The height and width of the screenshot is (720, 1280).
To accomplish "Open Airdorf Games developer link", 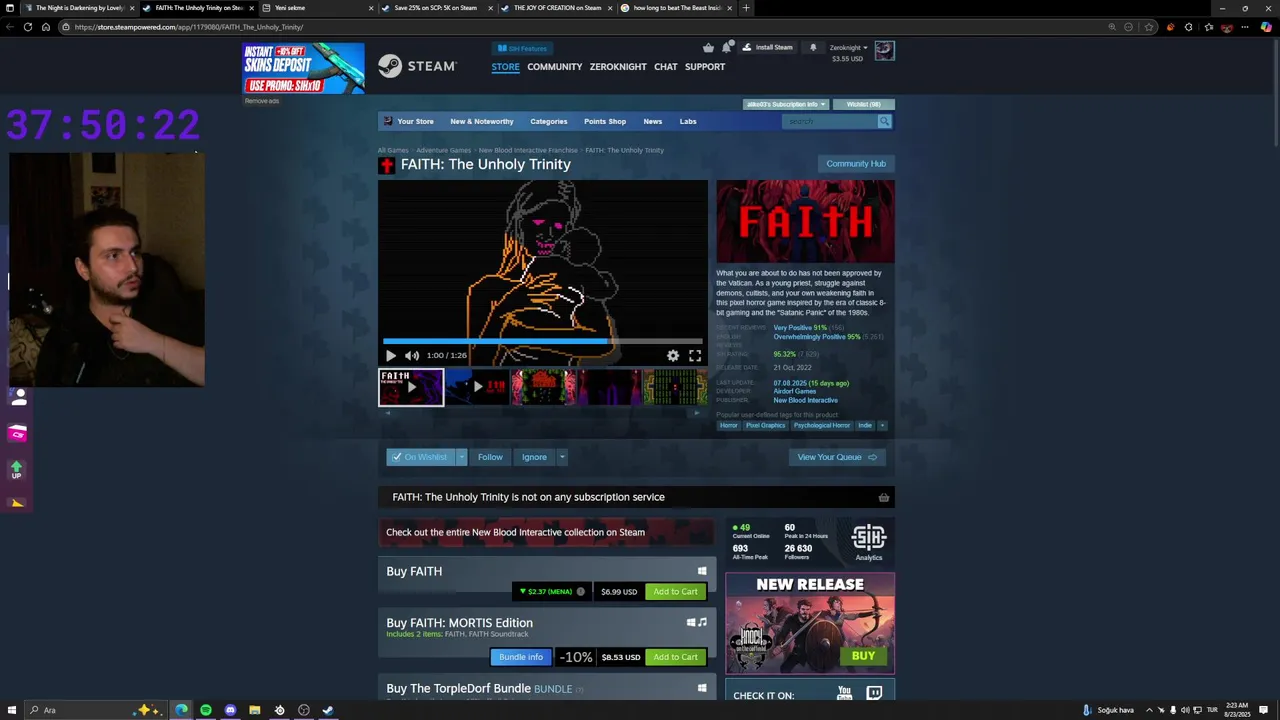I will [x=795, y=391].
